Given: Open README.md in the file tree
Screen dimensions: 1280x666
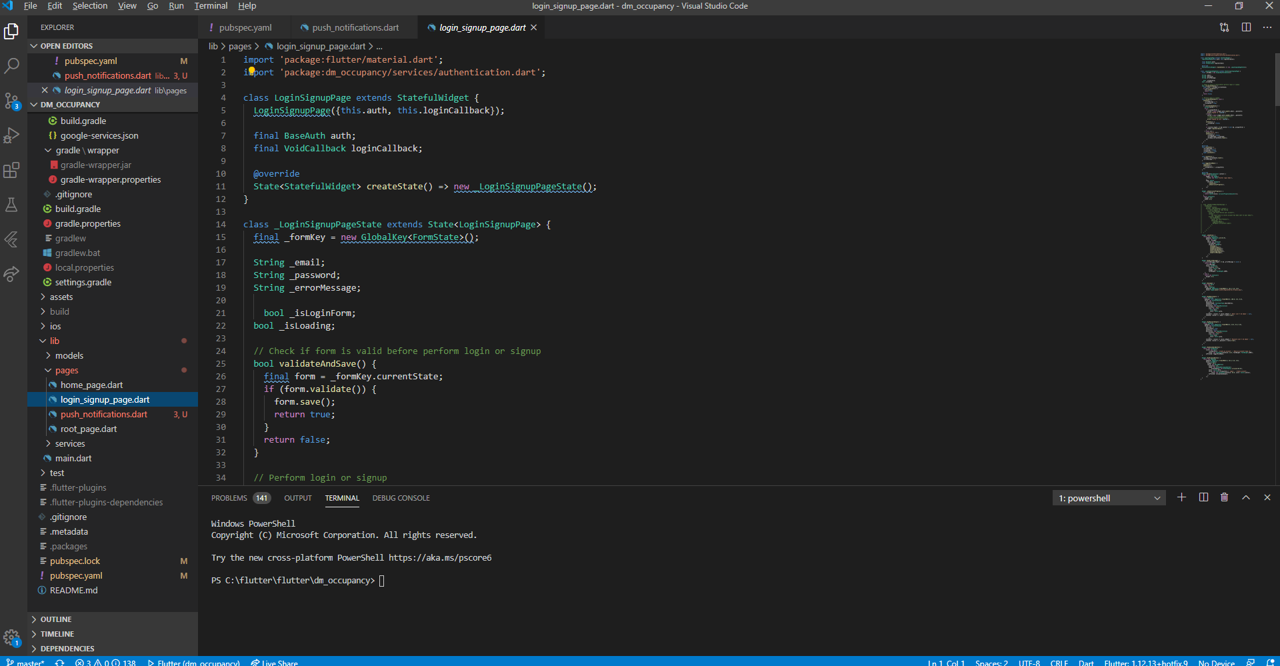Looking at the screenshot, I should (74, 590).
